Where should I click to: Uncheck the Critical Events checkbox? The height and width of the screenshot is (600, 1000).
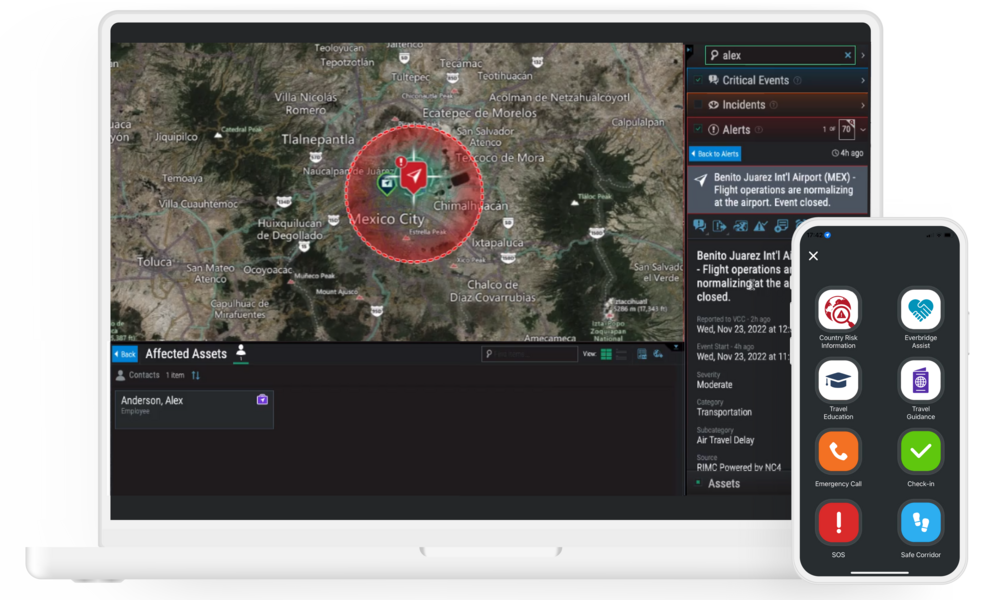click(x=698, y=80)
